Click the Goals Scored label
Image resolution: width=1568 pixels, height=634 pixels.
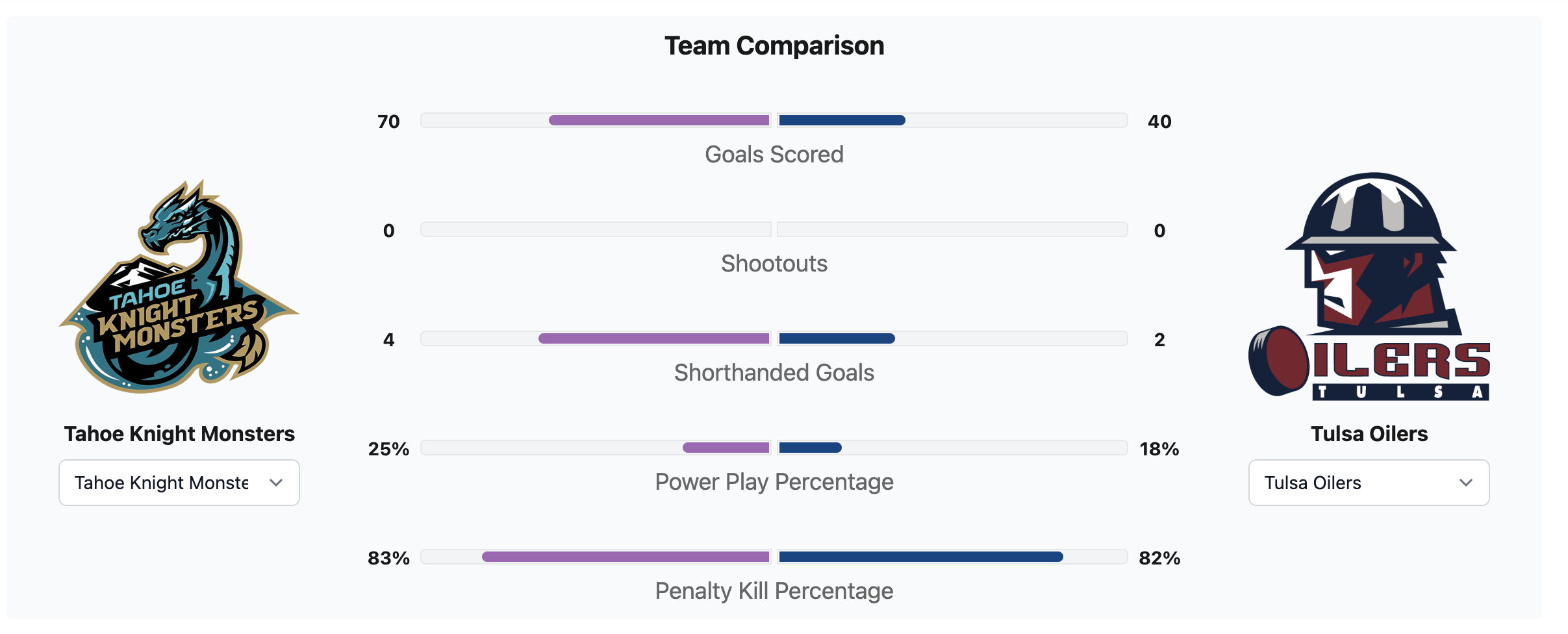pyautogui.click(x=774, y=155)
